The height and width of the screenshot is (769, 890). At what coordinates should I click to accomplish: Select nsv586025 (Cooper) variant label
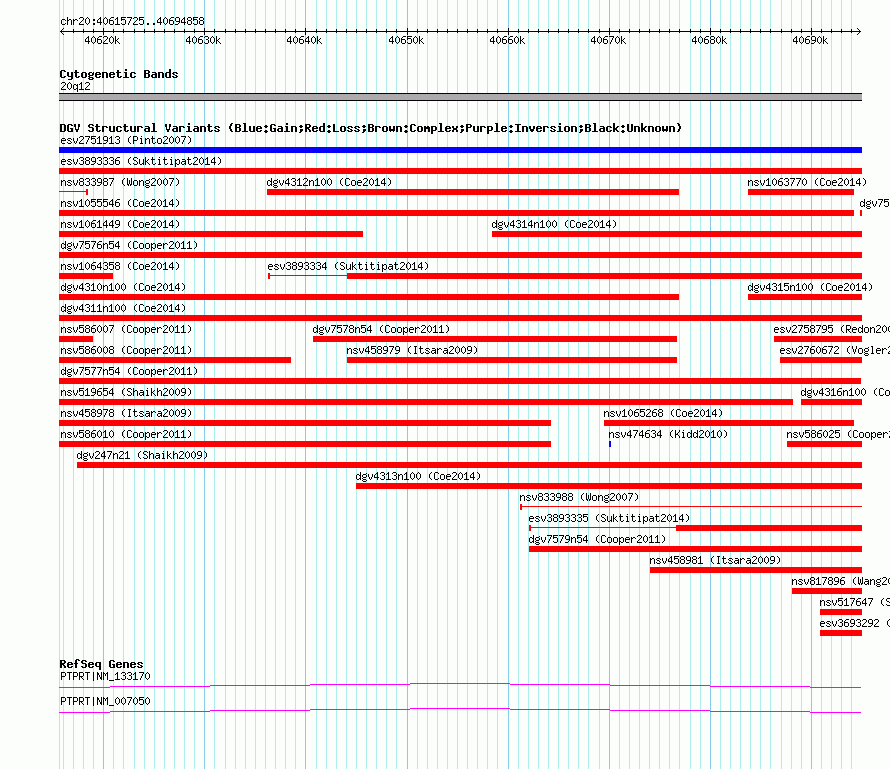pyautogui.click(x=838, y=434)
